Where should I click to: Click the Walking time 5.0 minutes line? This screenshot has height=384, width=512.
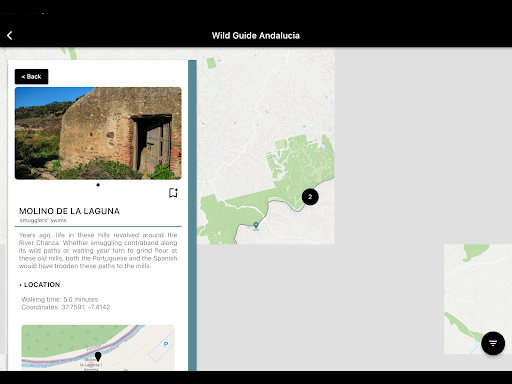(60, 299)
